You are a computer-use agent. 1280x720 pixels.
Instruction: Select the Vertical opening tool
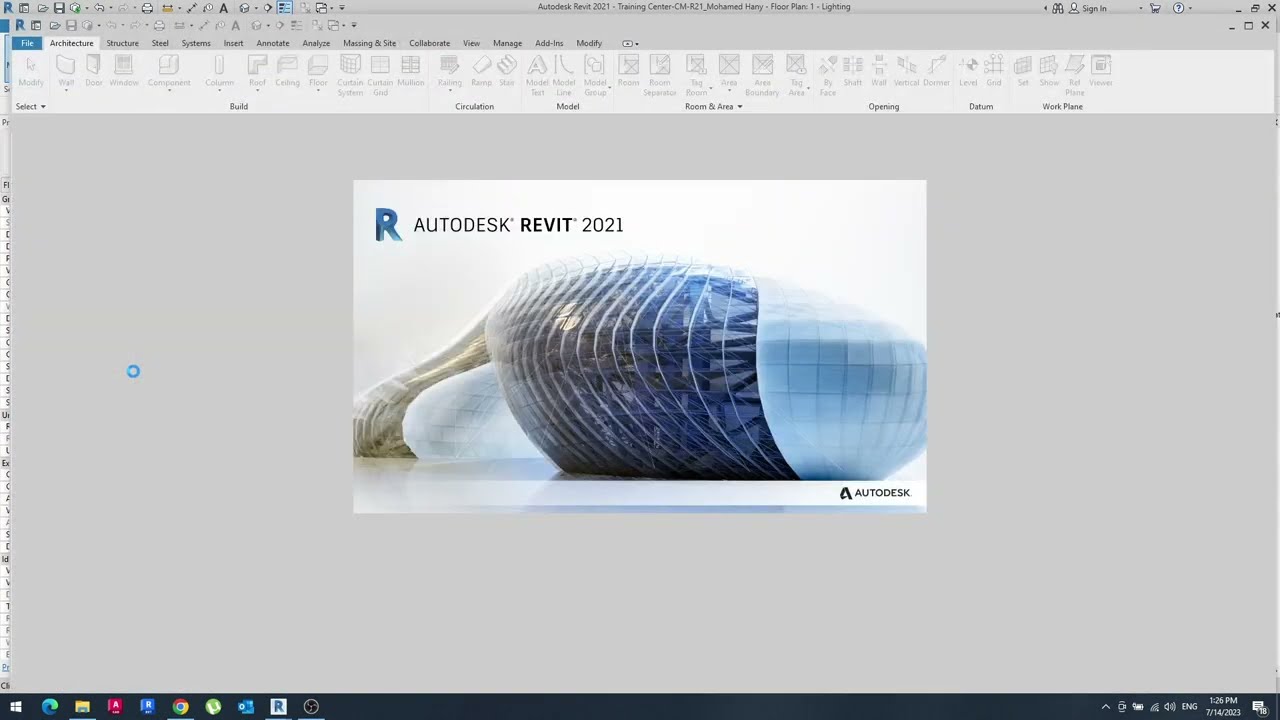pyautogui.click(x=906, y=71)
